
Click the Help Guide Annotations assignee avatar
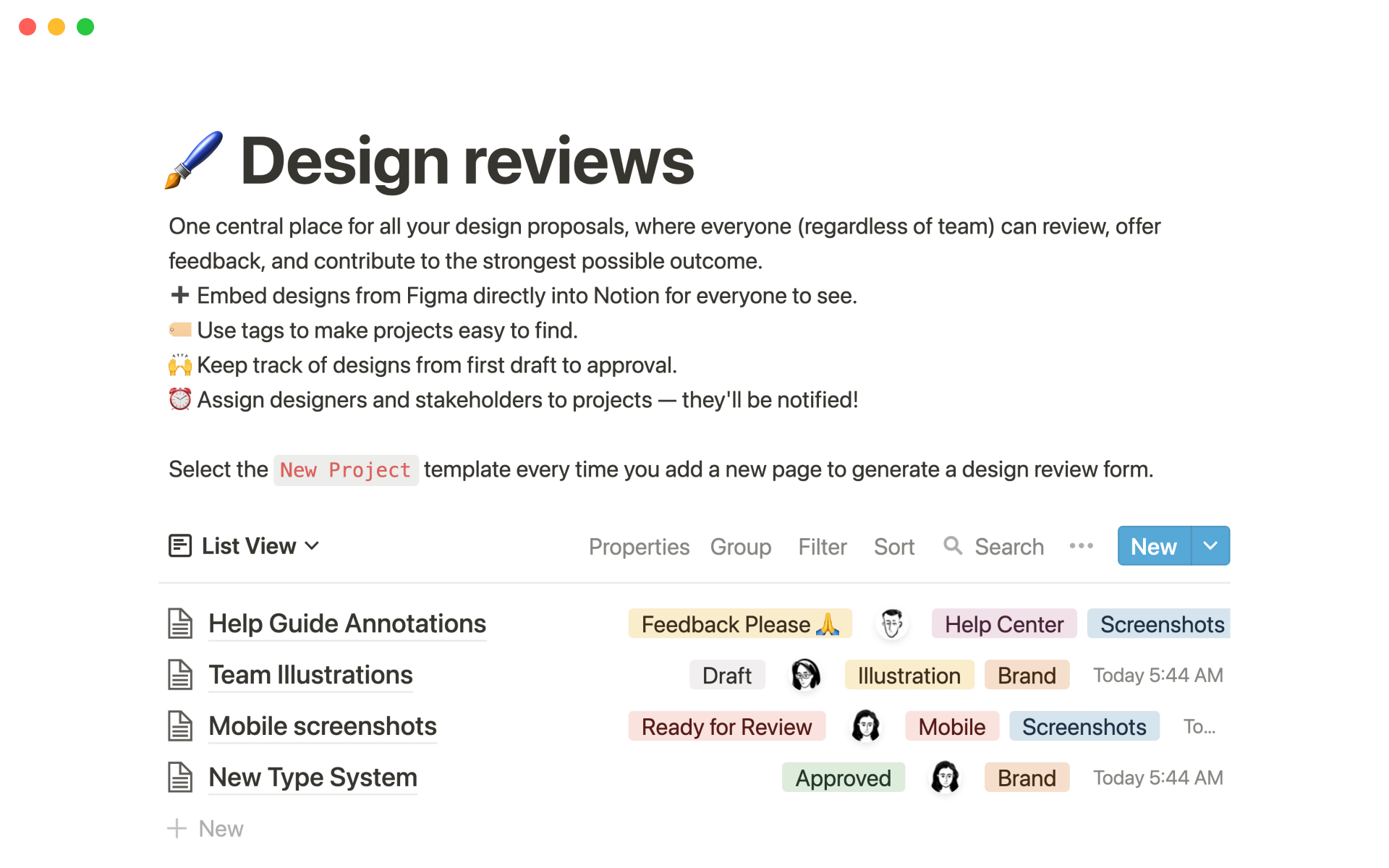[892, 624]
